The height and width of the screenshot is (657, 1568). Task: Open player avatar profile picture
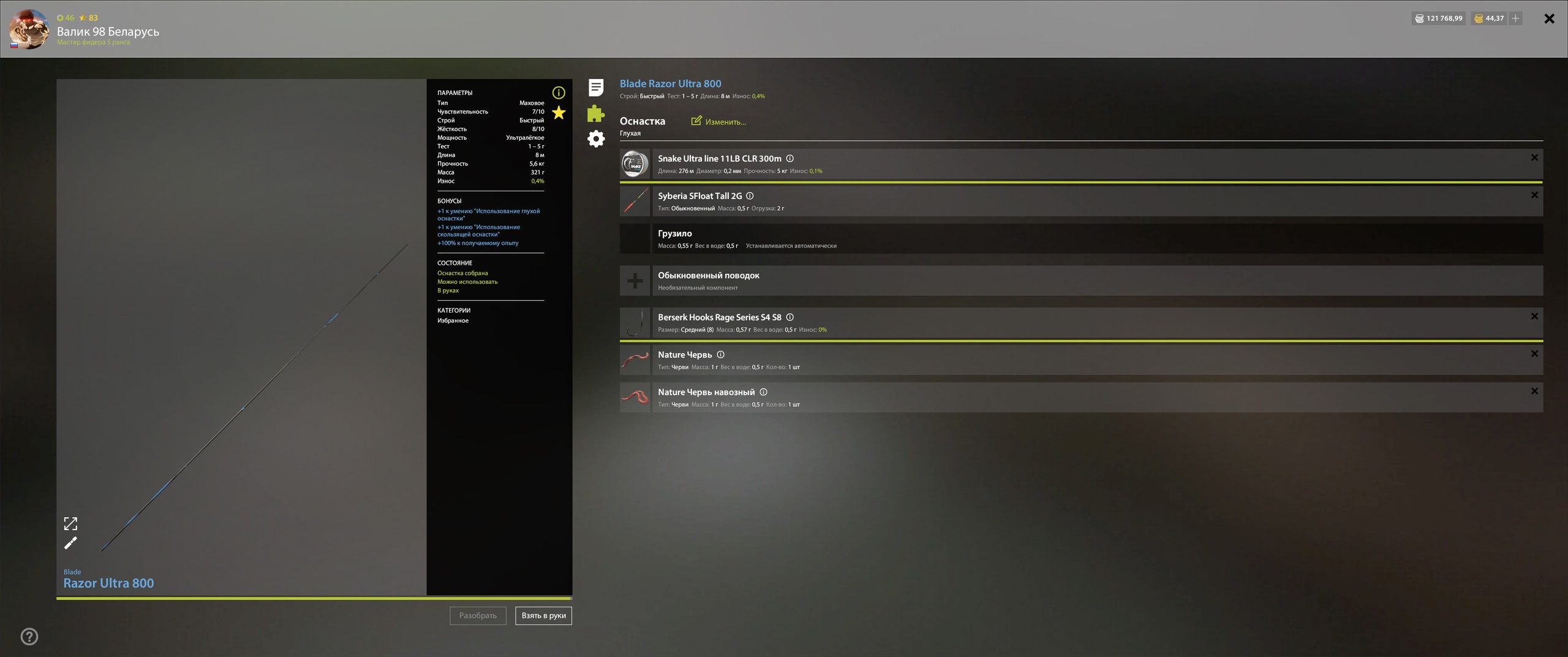point(29,29)
